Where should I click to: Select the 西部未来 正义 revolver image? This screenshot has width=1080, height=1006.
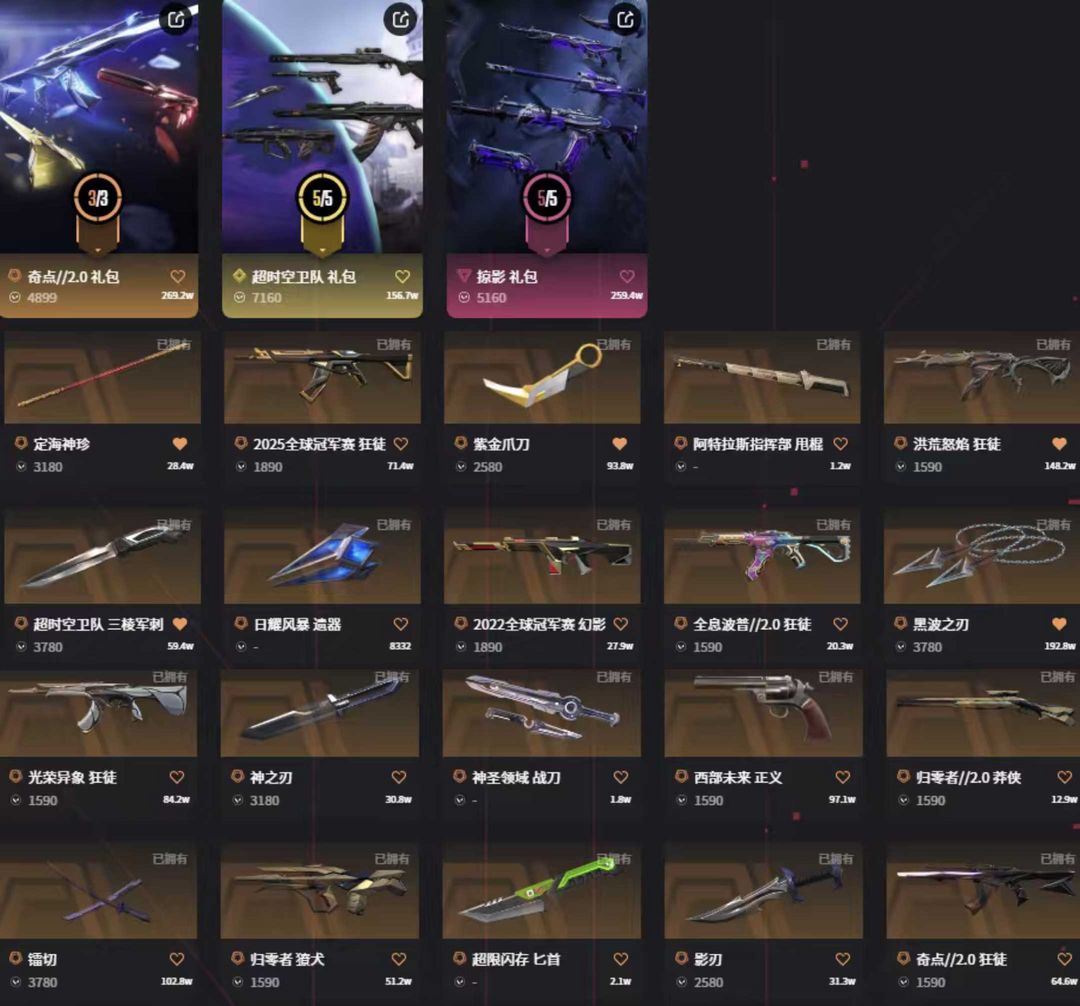[763, 712]
